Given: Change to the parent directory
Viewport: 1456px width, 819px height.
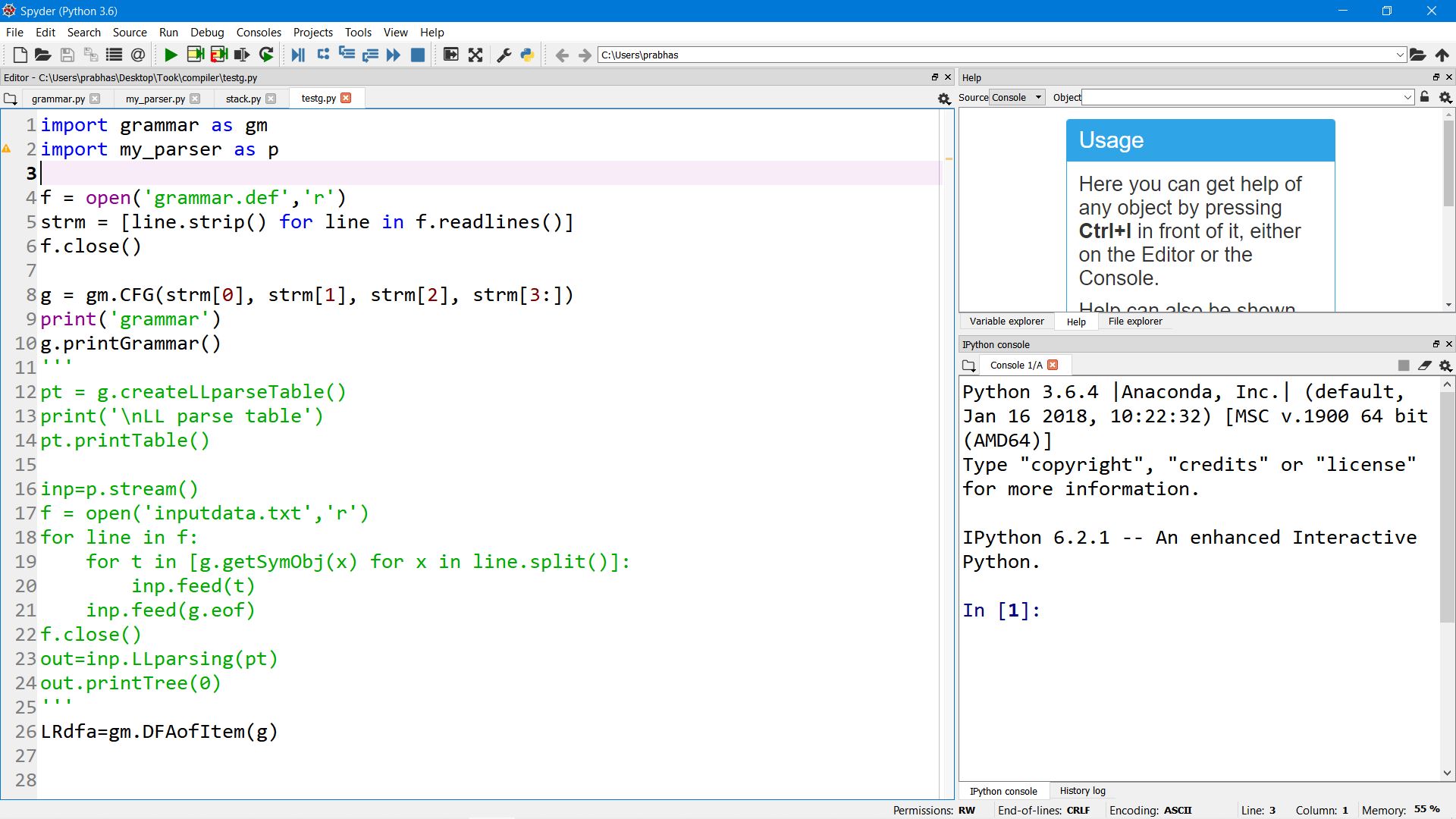Looking at the screenshot, I should click(1442, 55).
